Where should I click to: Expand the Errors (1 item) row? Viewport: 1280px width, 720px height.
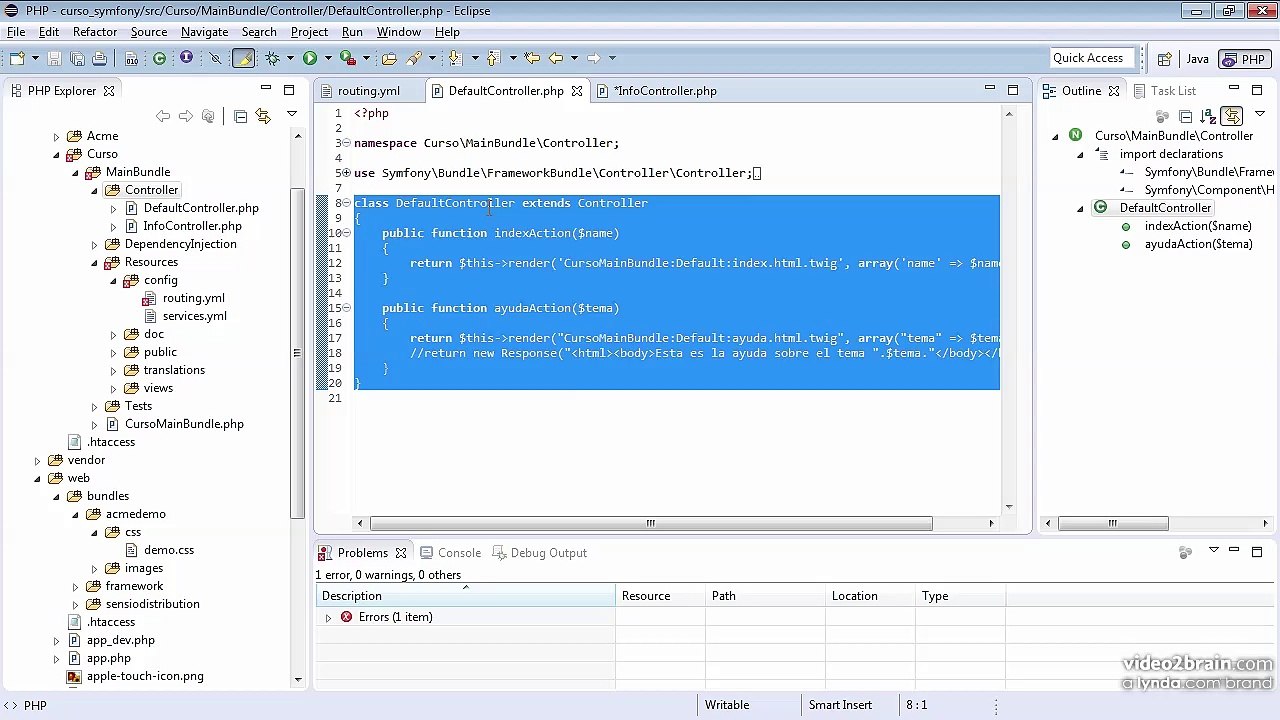point(328,617)
